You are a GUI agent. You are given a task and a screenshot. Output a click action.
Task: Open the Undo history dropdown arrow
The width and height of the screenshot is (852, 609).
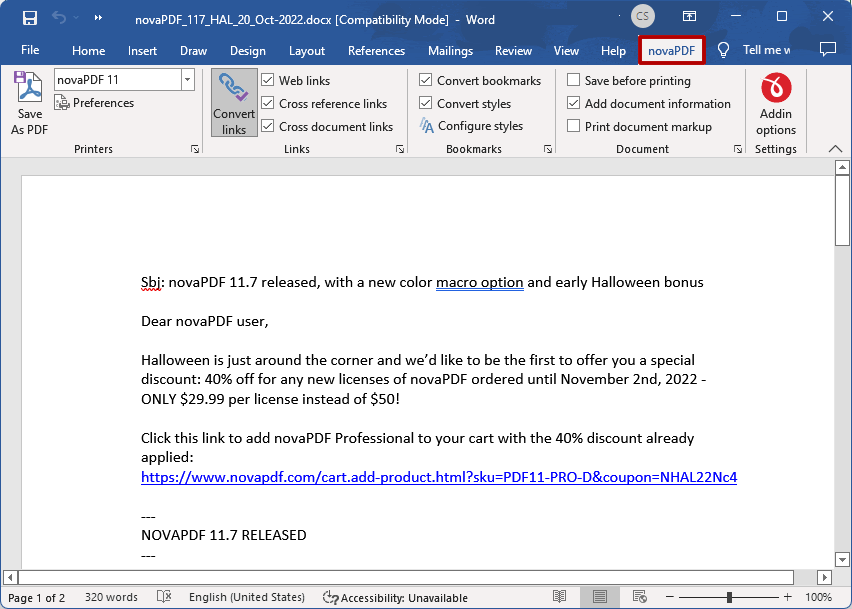click(76, 18)
